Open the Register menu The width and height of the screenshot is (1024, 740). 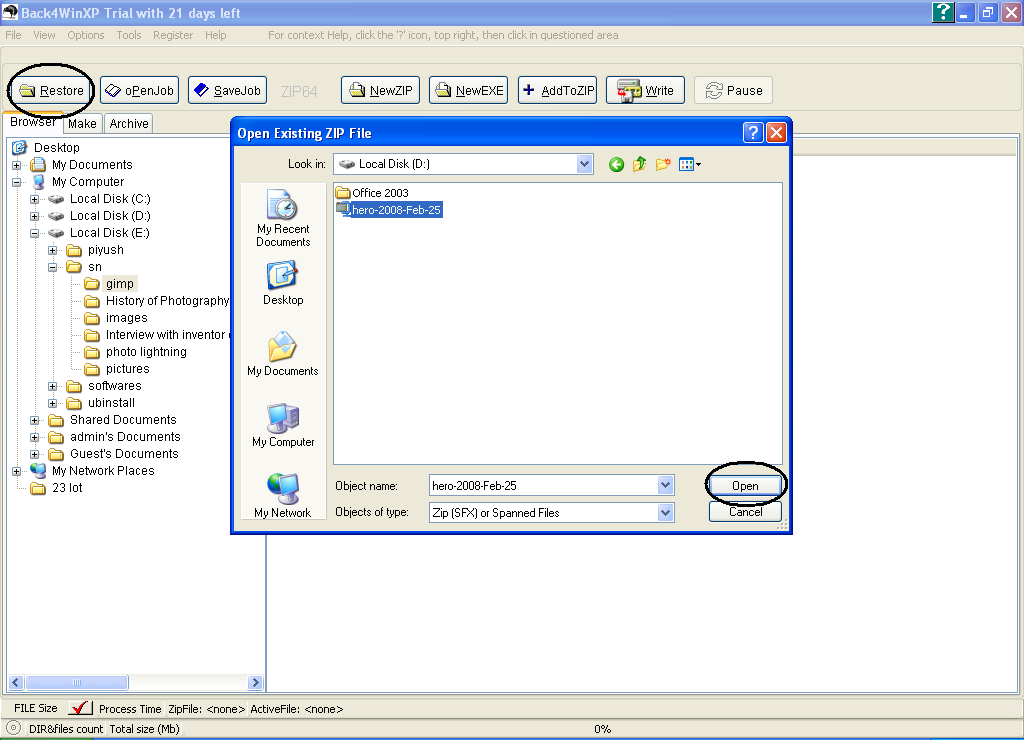tap(173, 35)
